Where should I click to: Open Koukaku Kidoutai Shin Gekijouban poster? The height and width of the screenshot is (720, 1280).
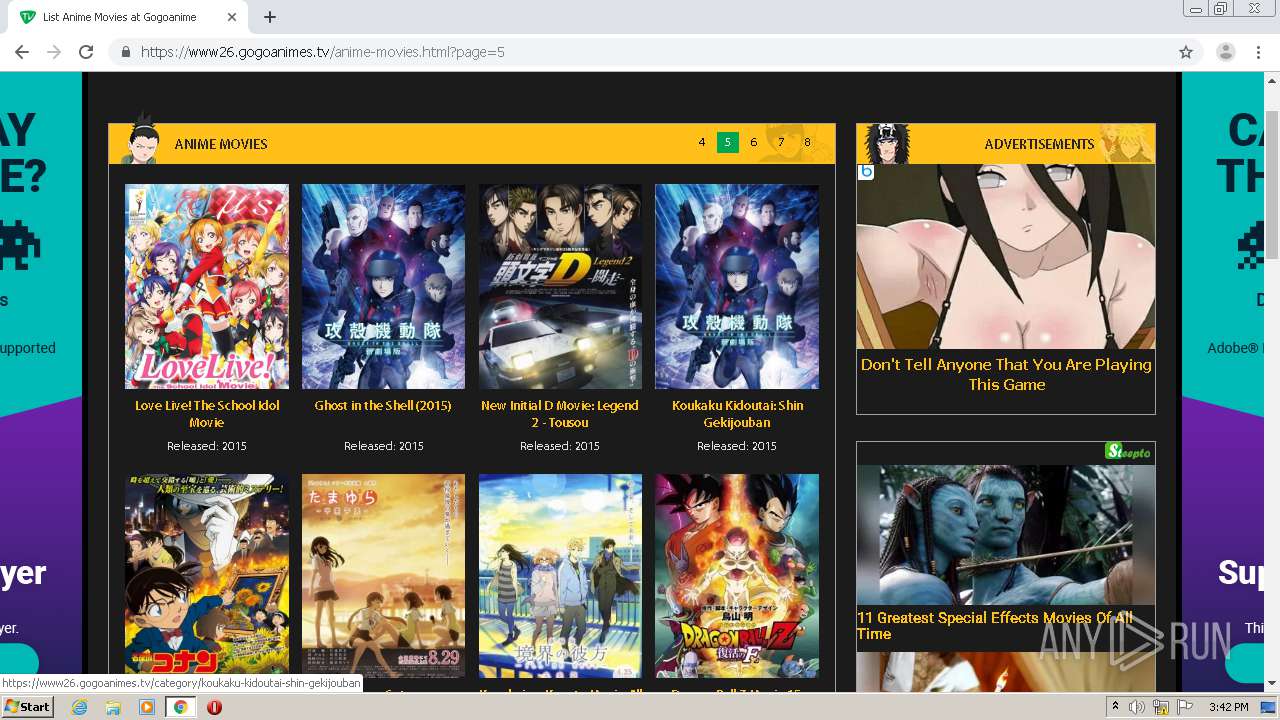pos(737,286)
